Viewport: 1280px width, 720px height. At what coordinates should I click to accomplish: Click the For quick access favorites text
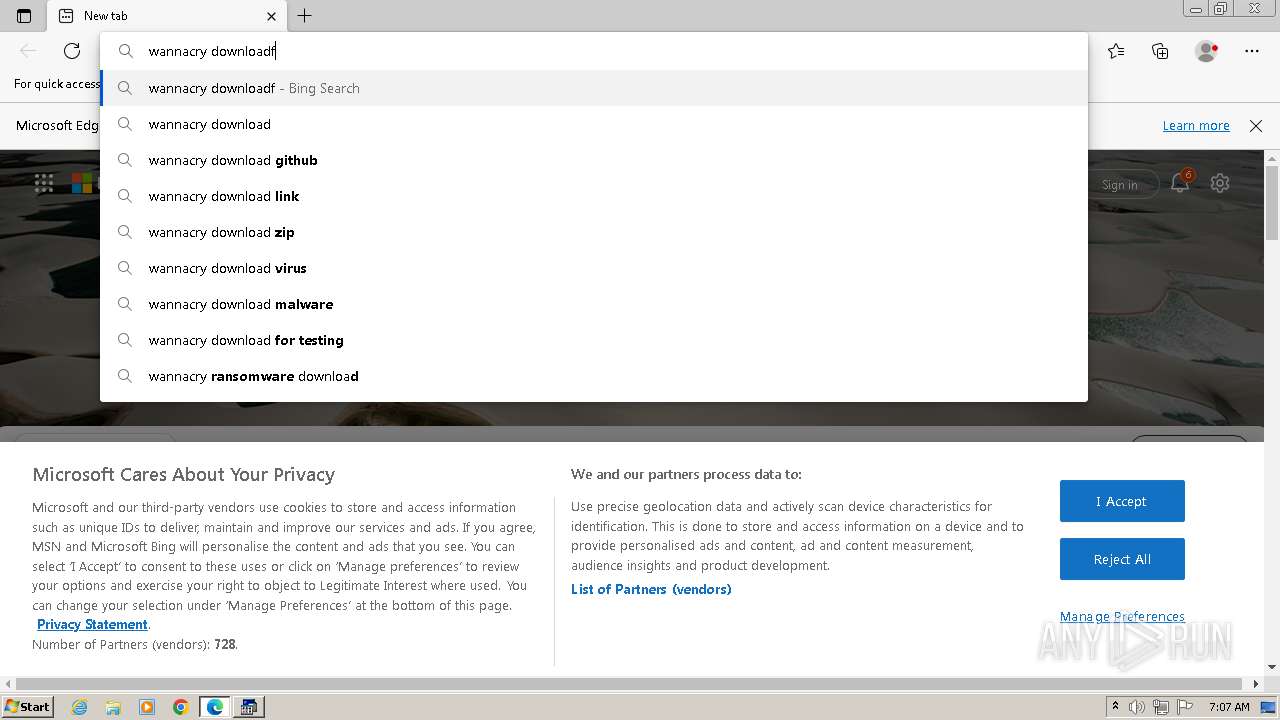click(x=56, y=84)
